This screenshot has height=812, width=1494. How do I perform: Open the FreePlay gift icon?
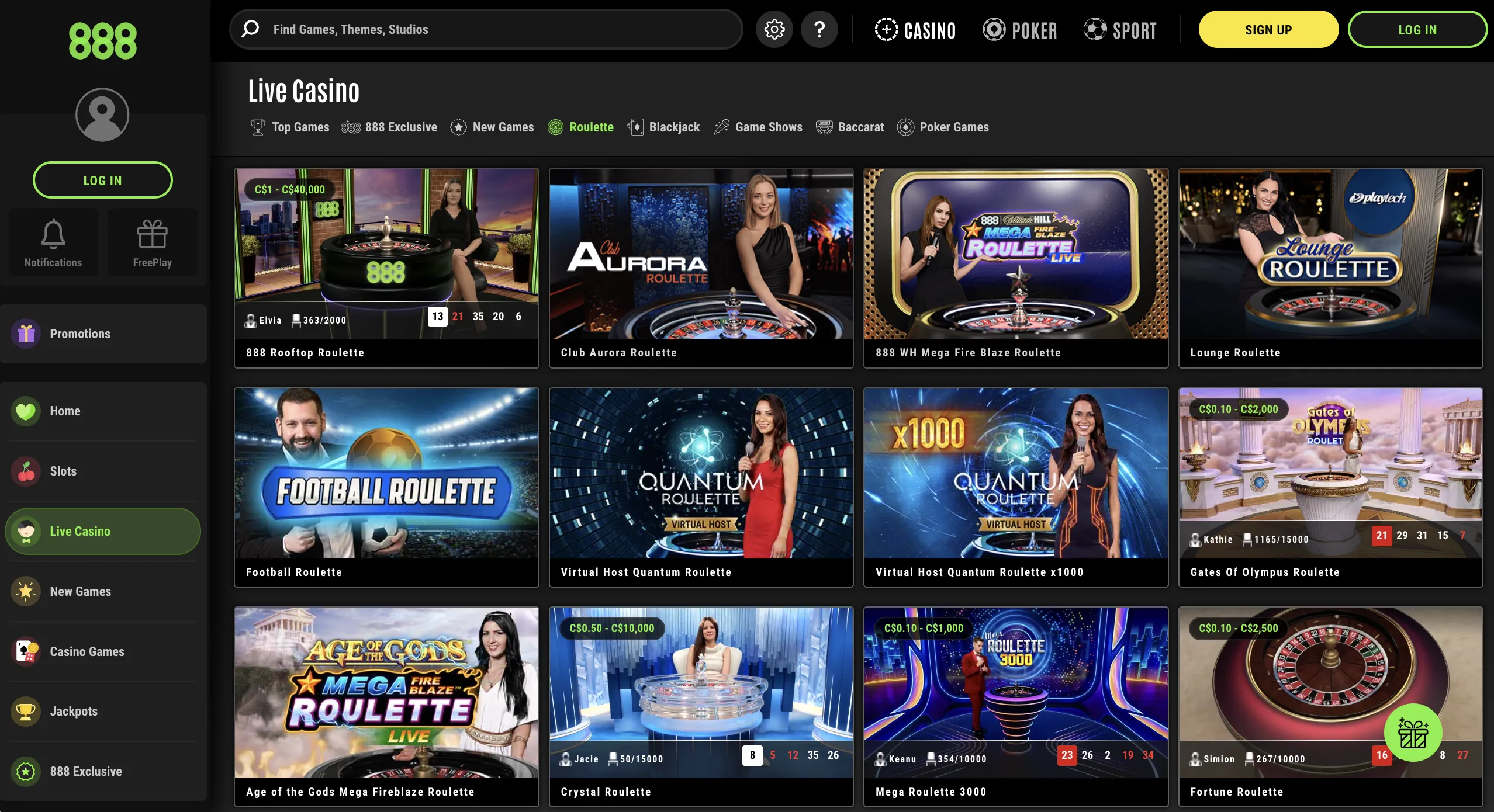tap(152, 234)
